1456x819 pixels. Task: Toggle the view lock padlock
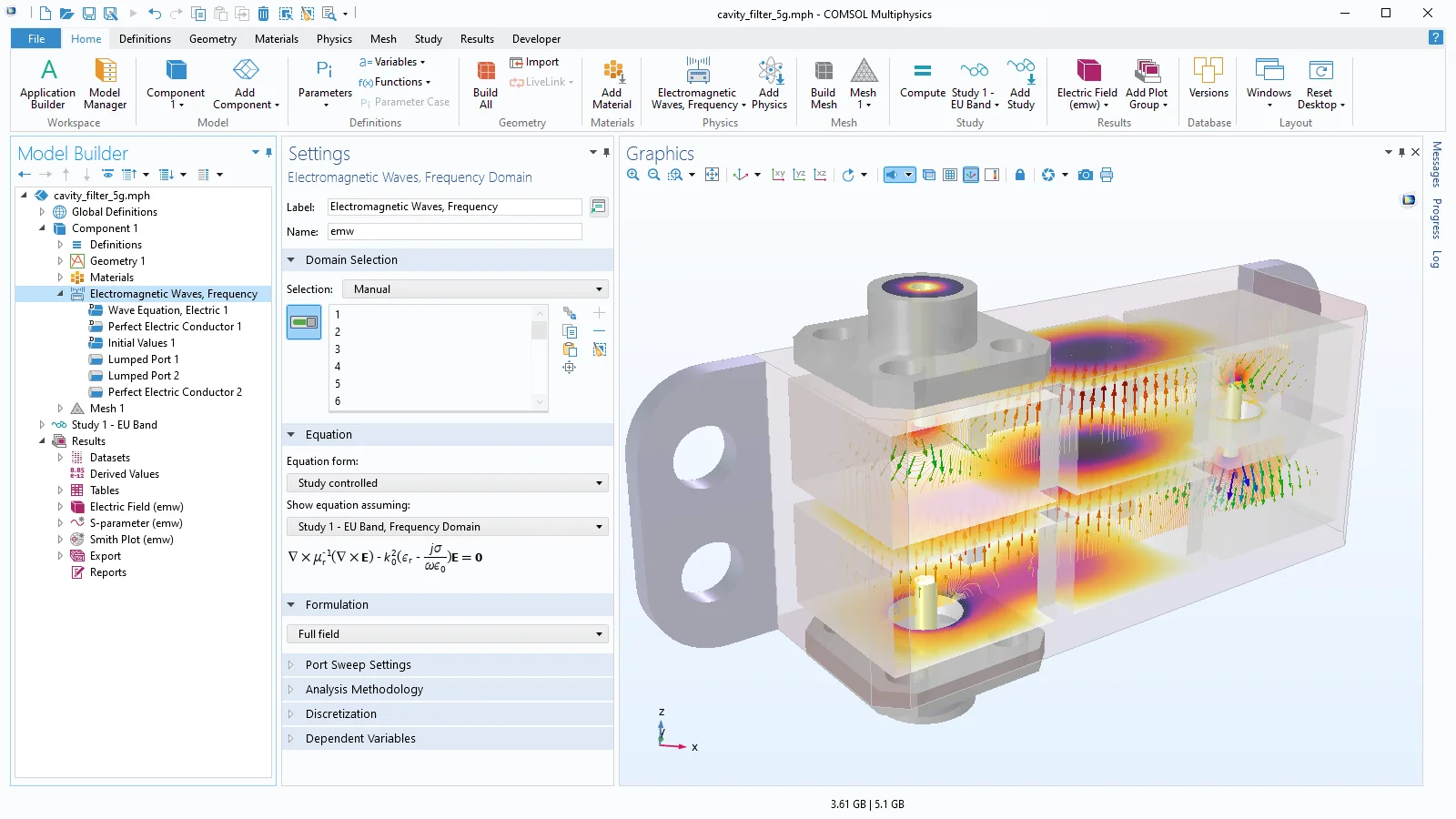[1019, 175]
